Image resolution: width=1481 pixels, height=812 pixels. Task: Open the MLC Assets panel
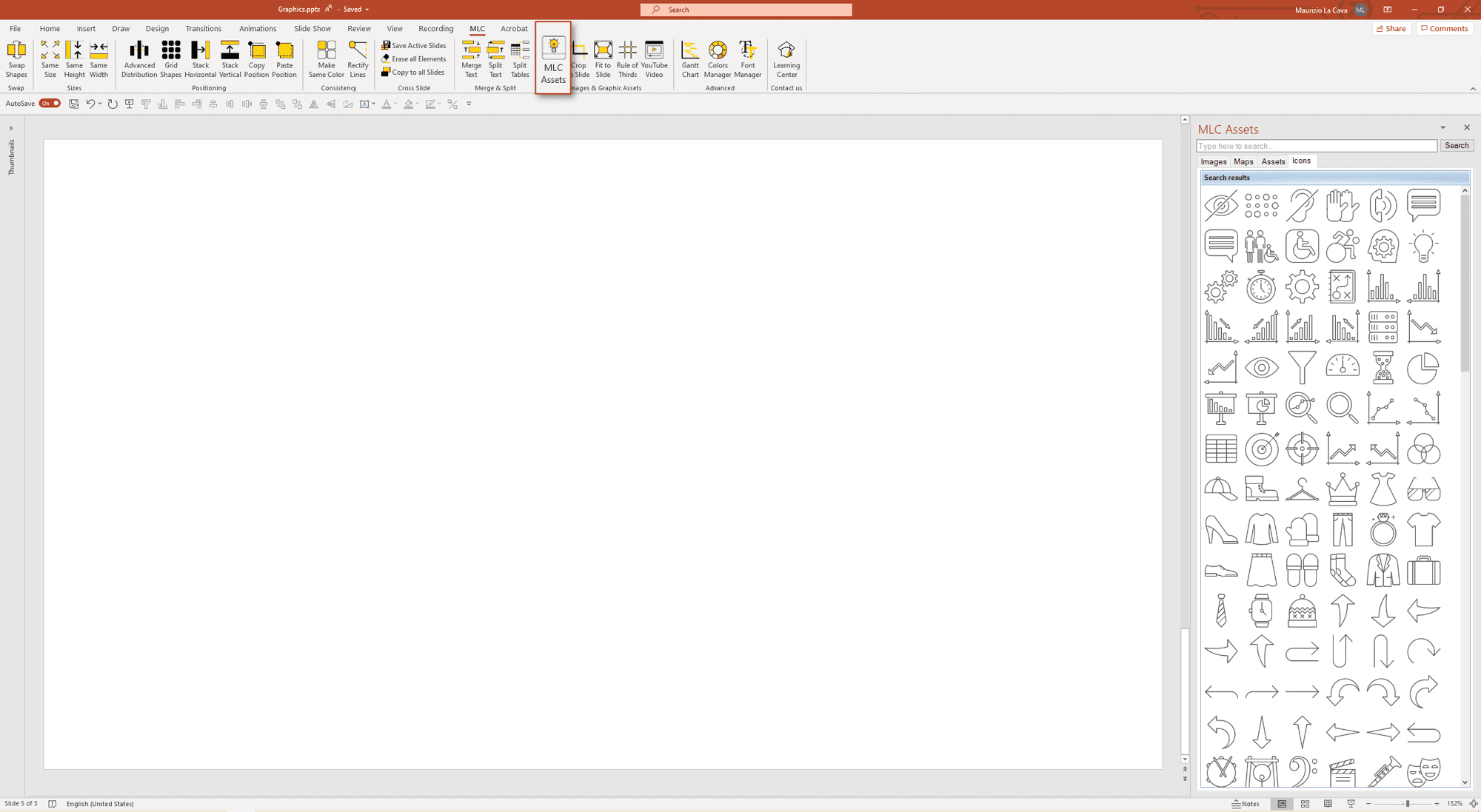coord(552,59)
